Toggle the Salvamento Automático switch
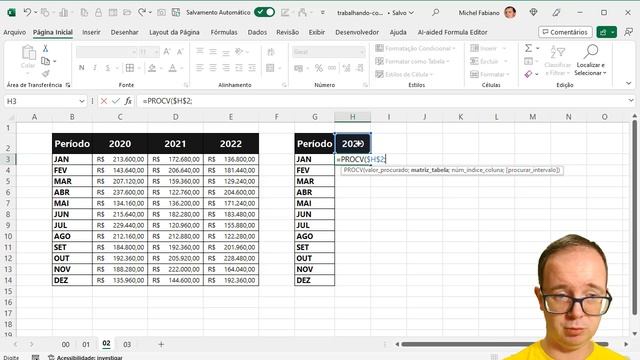The width and height of the screenshot is (640, 360). coord(264,12)
